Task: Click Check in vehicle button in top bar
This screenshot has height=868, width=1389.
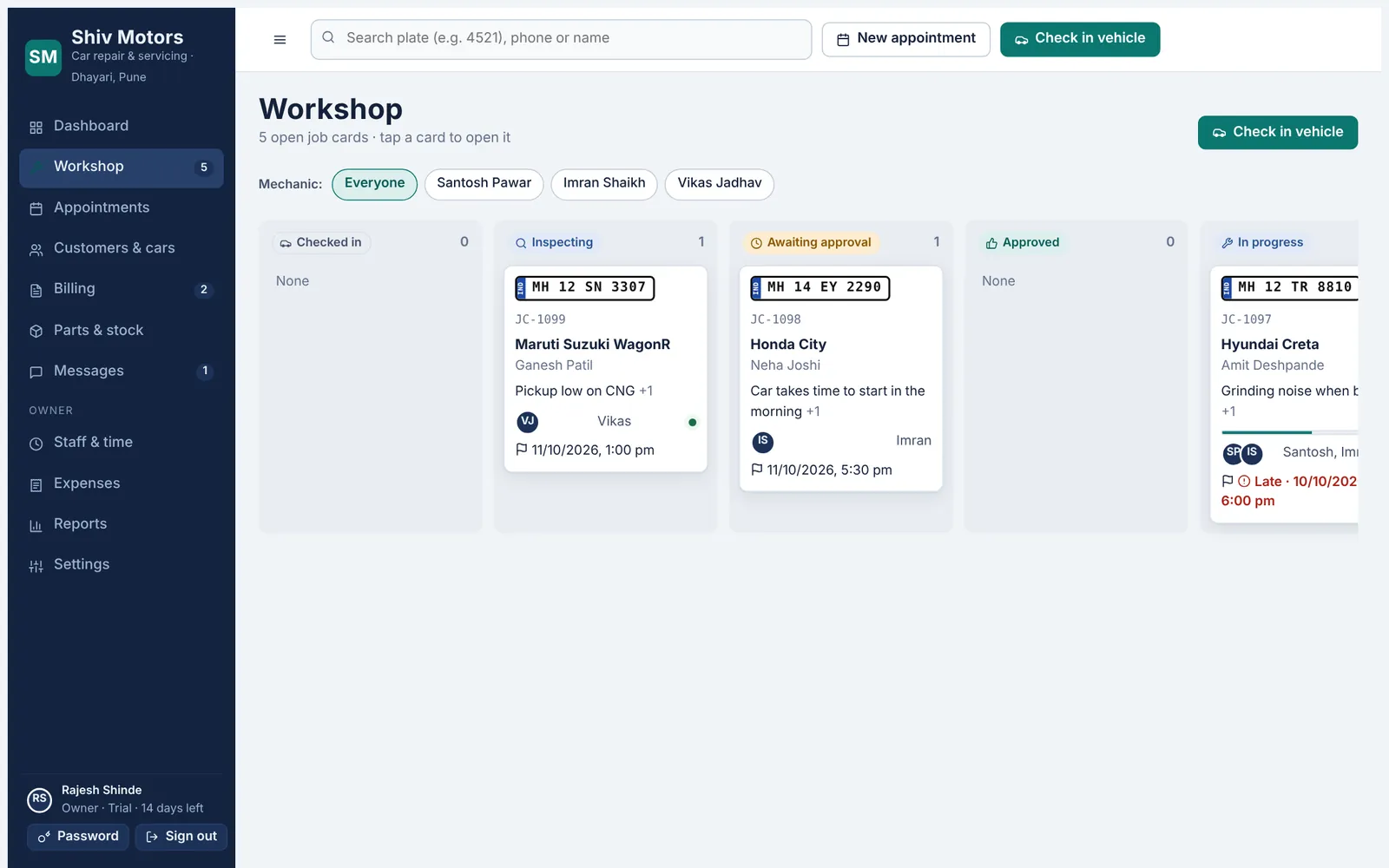Action: (x=1080, y=39)
